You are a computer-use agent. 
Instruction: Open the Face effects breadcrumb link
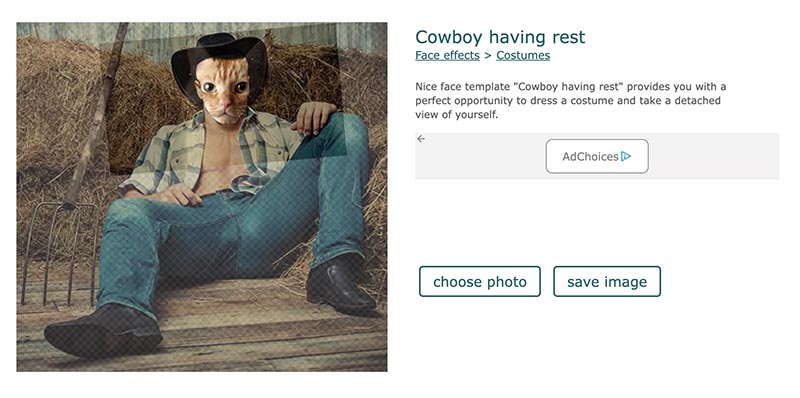(x=447, y=55)
